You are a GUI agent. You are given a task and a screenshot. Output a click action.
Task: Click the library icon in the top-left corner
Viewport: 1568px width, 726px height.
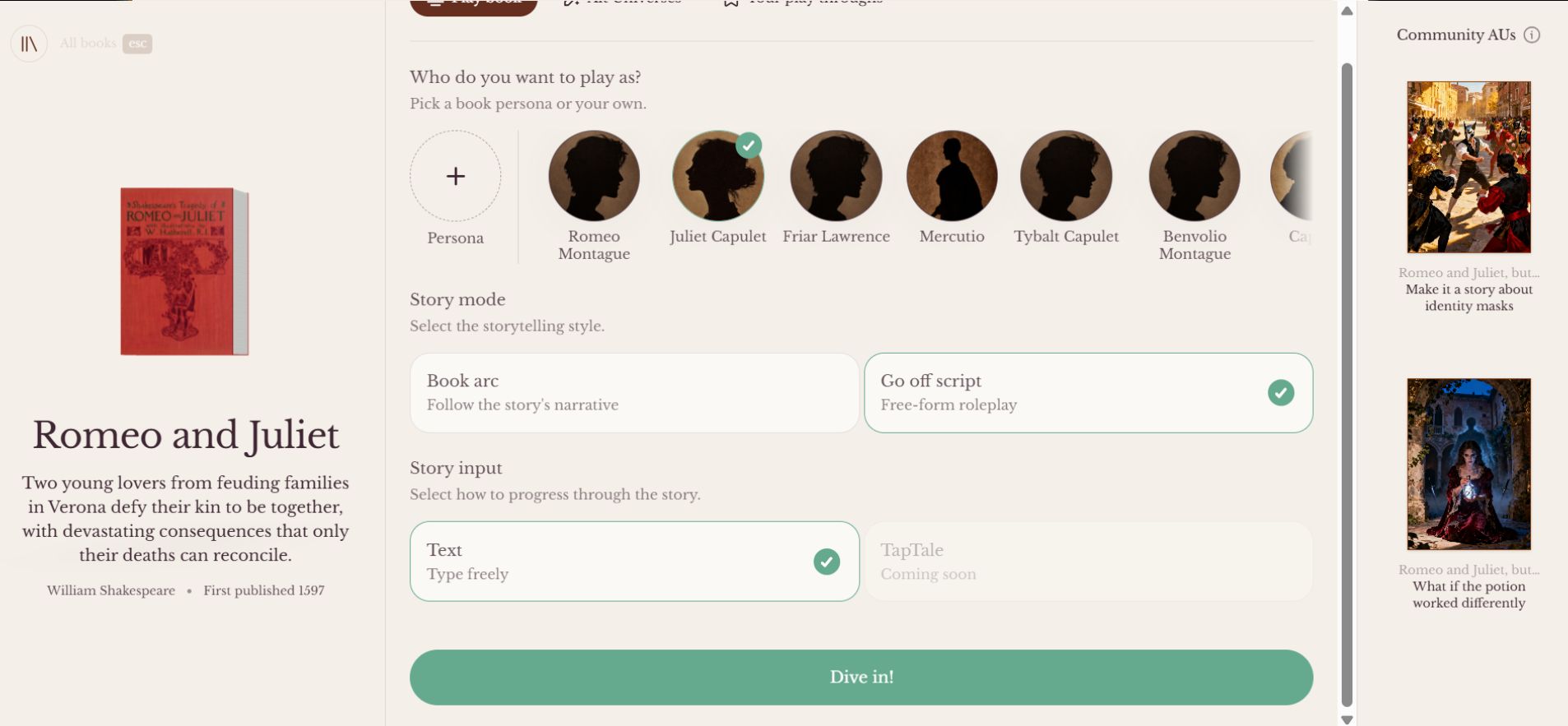point(29,43)
